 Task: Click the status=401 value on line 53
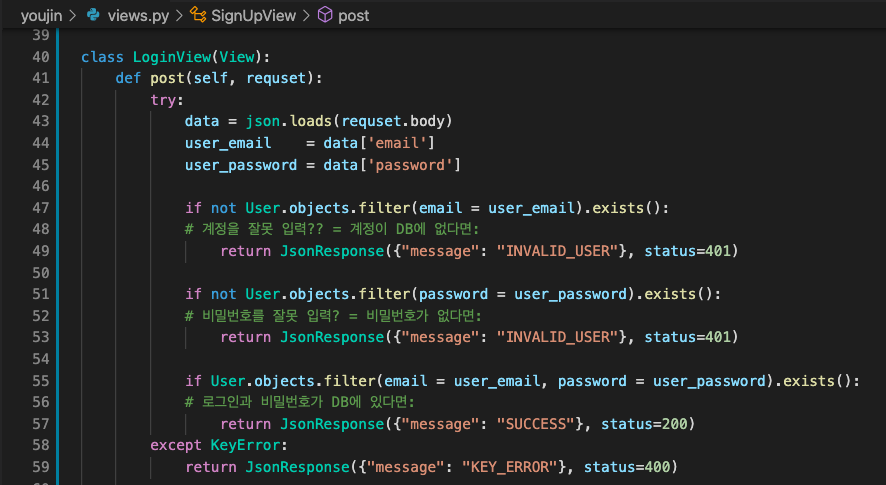pos(687,337)
